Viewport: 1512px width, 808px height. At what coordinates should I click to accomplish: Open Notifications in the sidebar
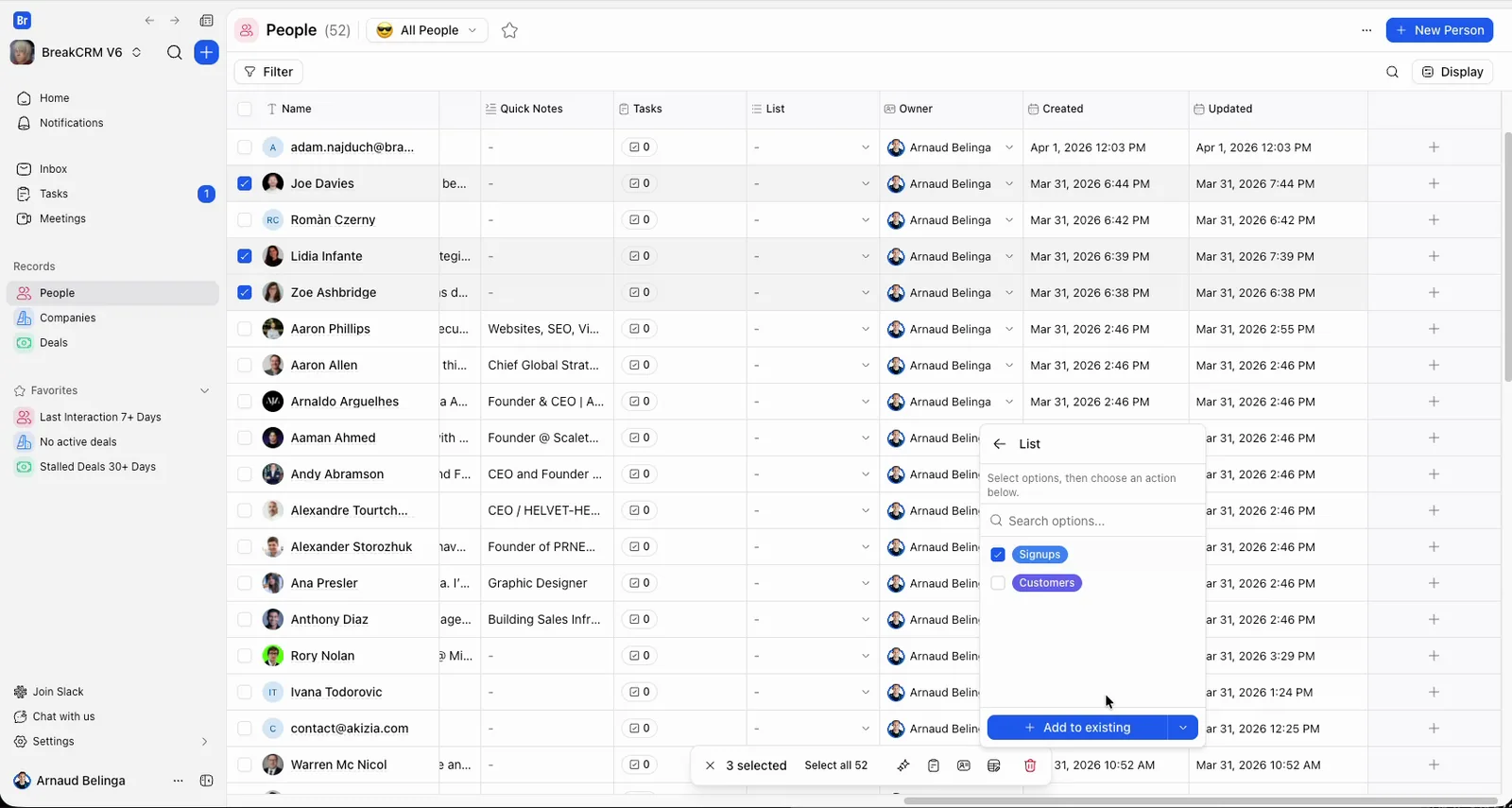click(x=72, y=123)
